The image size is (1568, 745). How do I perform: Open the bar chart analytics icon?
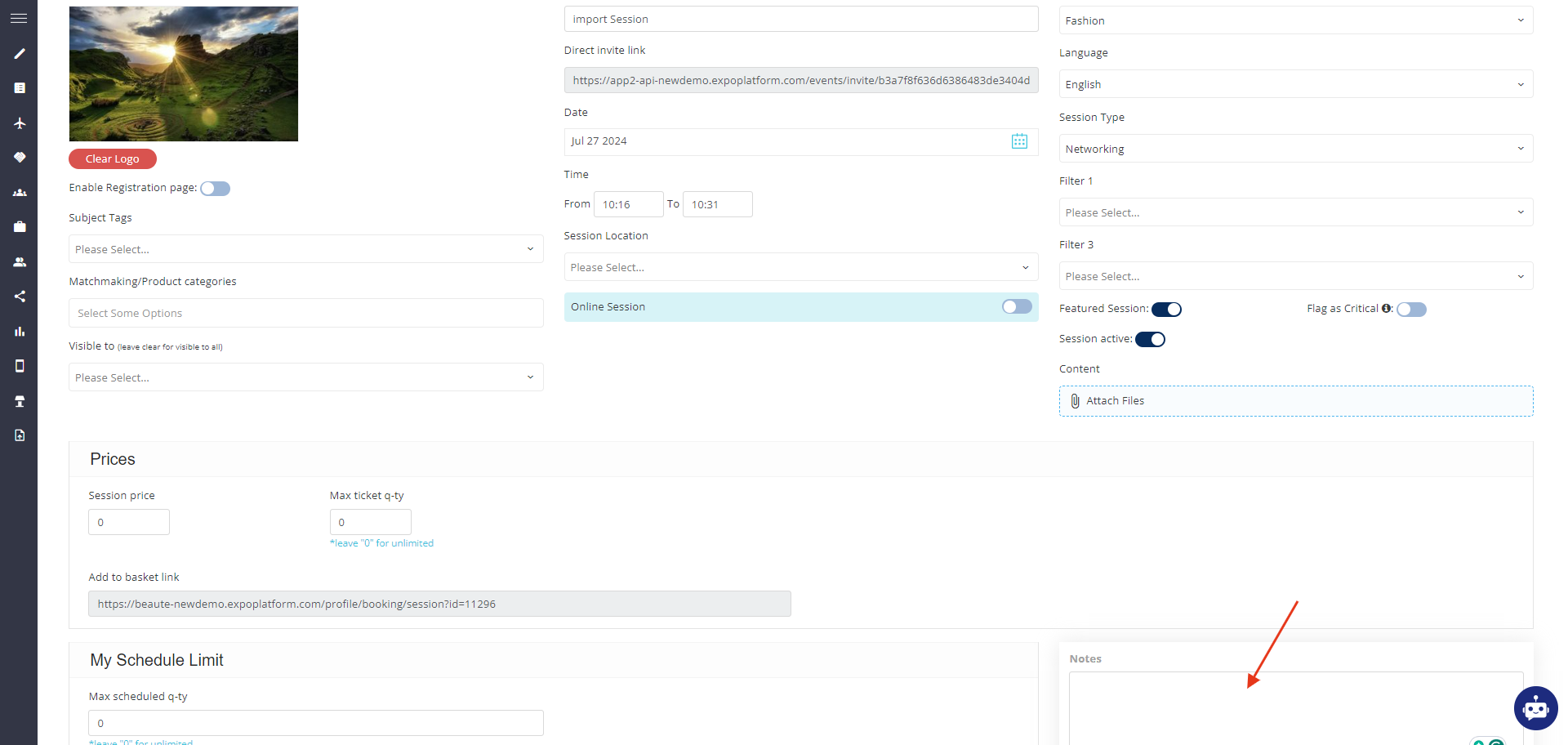coord(20,331)
